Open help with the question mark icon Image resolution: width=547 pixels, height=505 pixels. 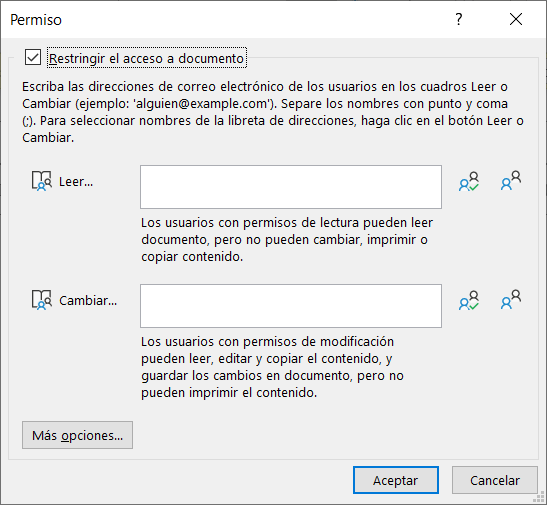point(459,19)
